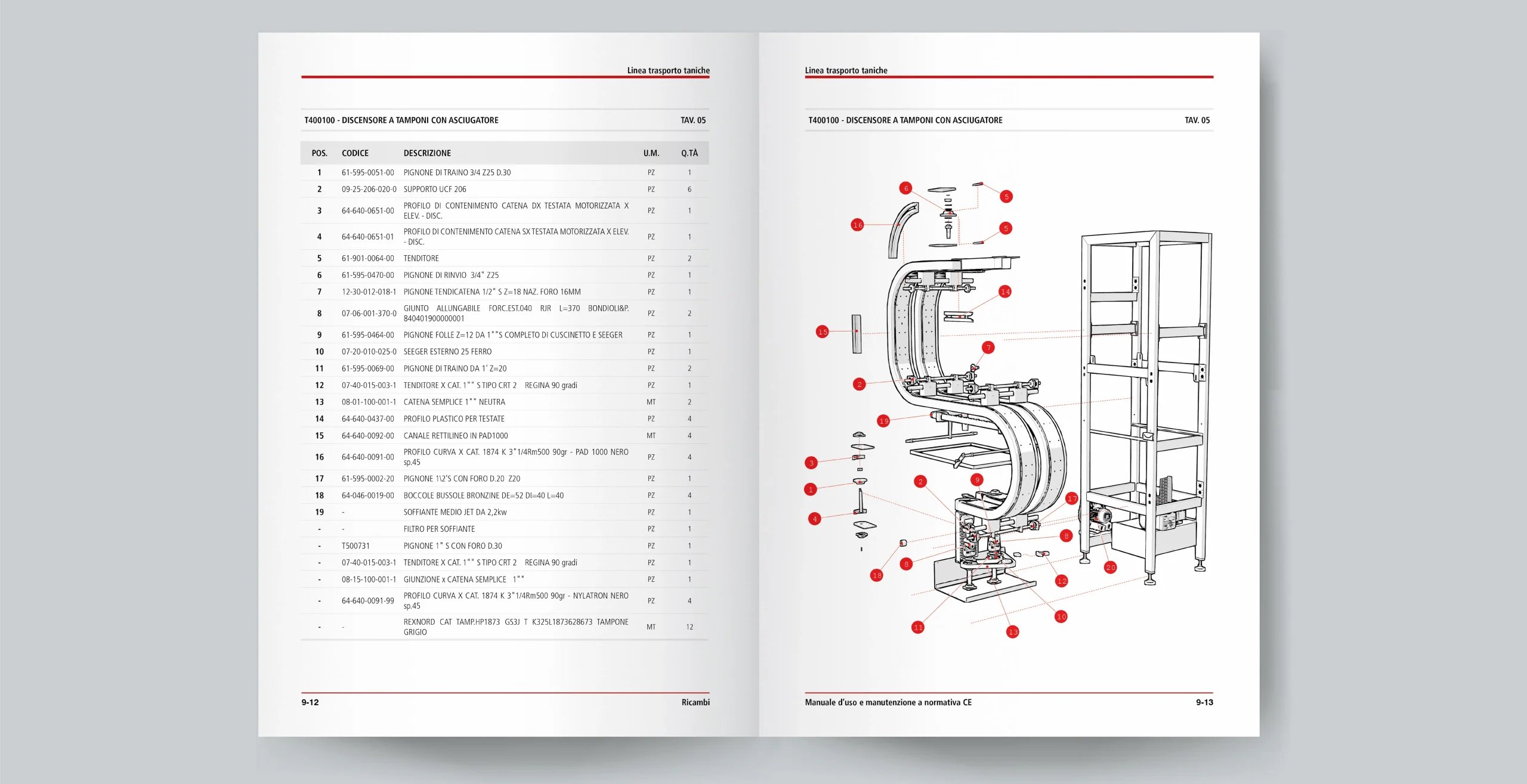The image size is (1527, 784).
Task: Click callout 15 beside the straight channel
Action: tap(823, 331)
